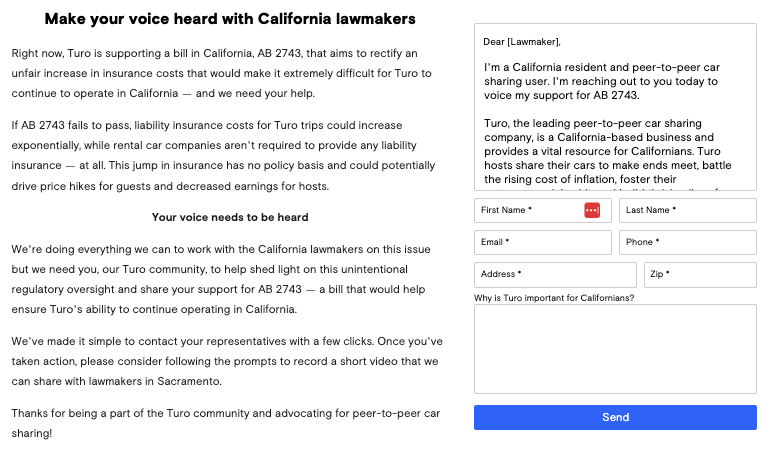
Task: Click the red password manager icon in First Name
Action: (x=591, y=210)
